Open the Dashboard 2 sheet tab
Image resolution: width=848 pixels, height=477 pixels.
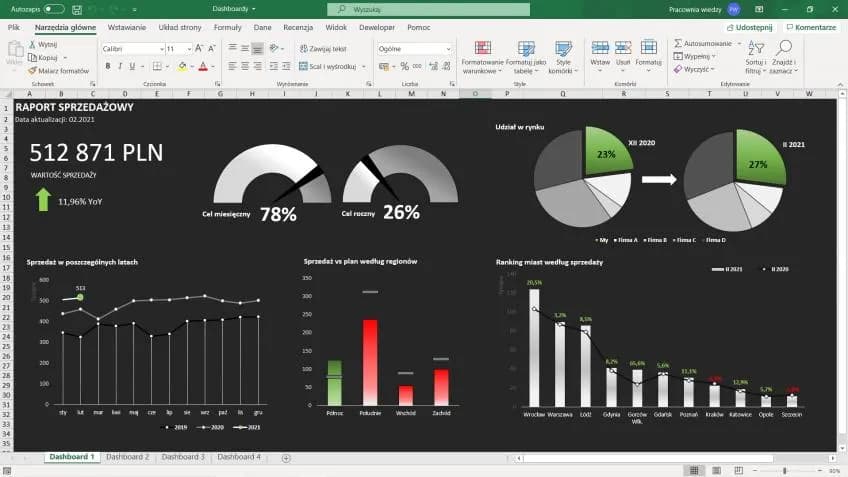tap(127, 456)
